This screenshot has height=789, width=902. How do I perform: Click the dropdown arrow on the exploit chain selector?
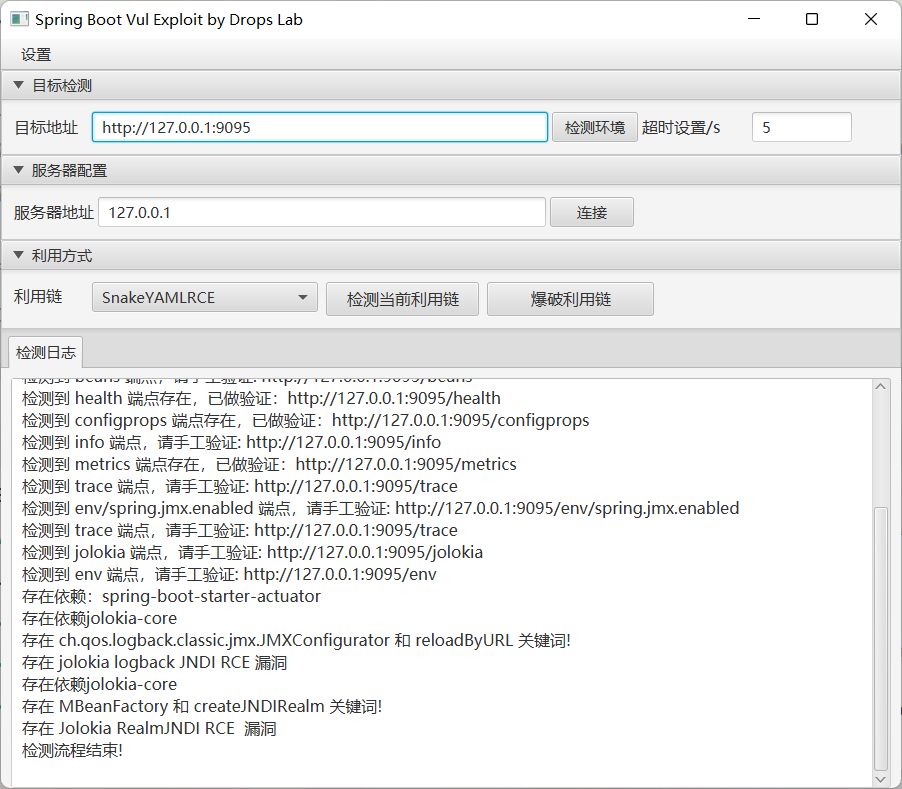coord(302,297)
